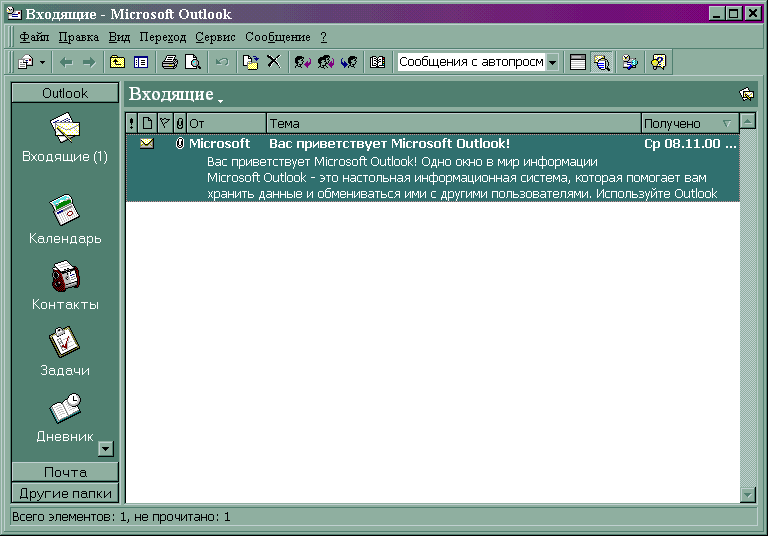
Task: Expand the current view combo box arrow
Action: [552, 62]
